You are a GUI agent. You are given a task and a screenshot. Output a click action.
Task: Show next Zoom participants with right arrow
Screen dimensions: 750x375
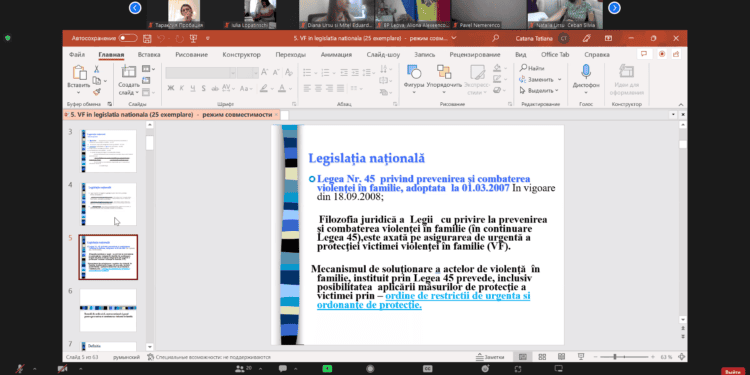point(614,8)
